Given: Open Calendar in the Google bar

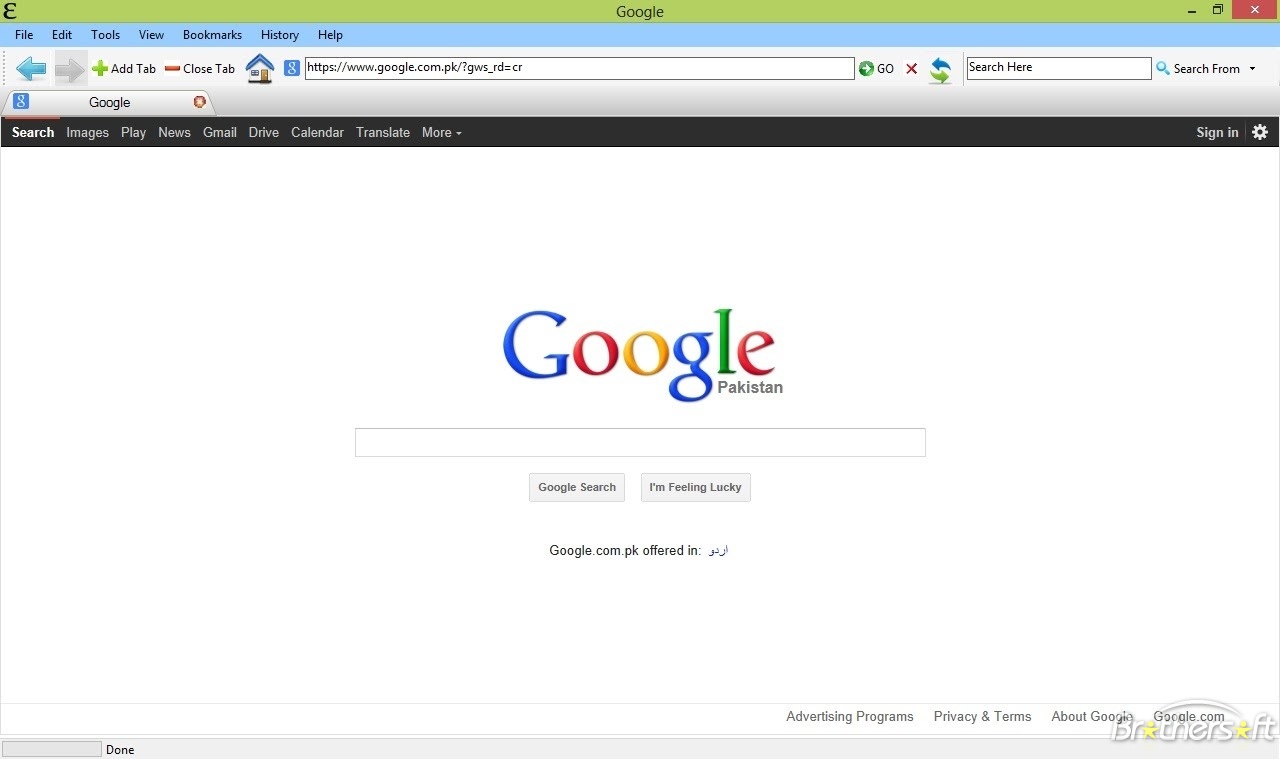Looking at the screenshot, I should [x=317, y=132].
